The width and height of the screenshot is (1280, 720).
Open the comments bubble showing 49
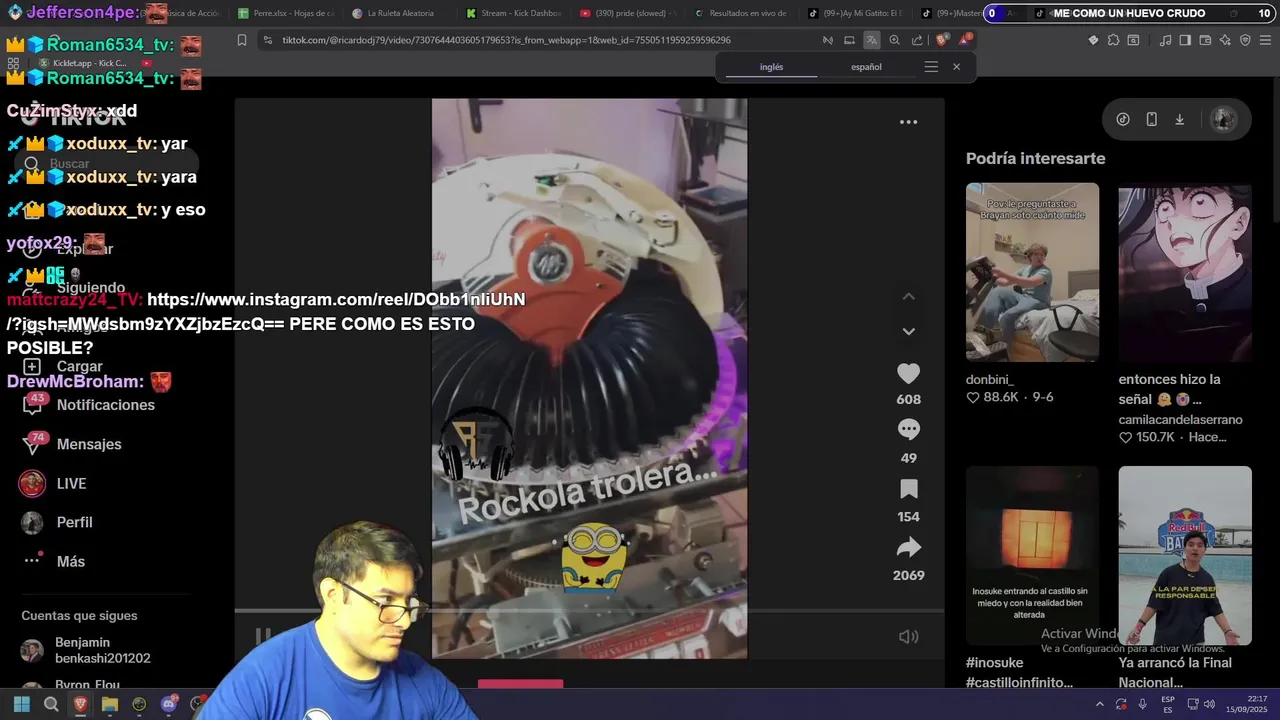(x=908, y=430)
